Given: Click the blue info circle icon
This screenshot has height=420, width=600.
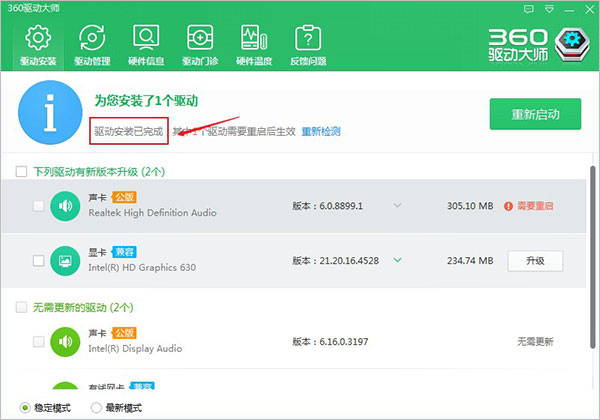Looking at the screenshot, I should tap(49, 115).
